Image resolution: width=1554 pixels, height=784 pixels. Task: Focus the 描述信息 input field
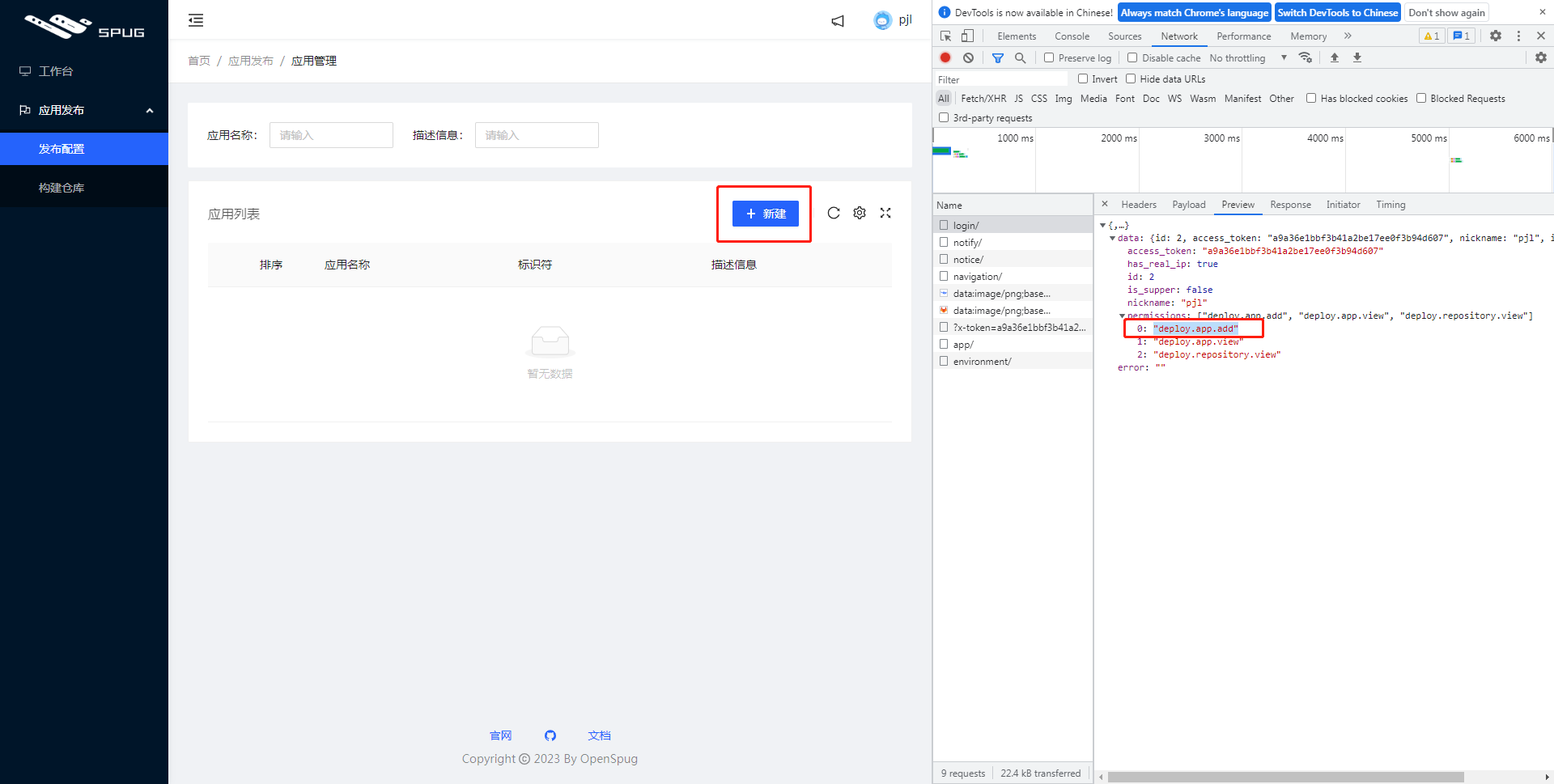[x=537, y=135]
